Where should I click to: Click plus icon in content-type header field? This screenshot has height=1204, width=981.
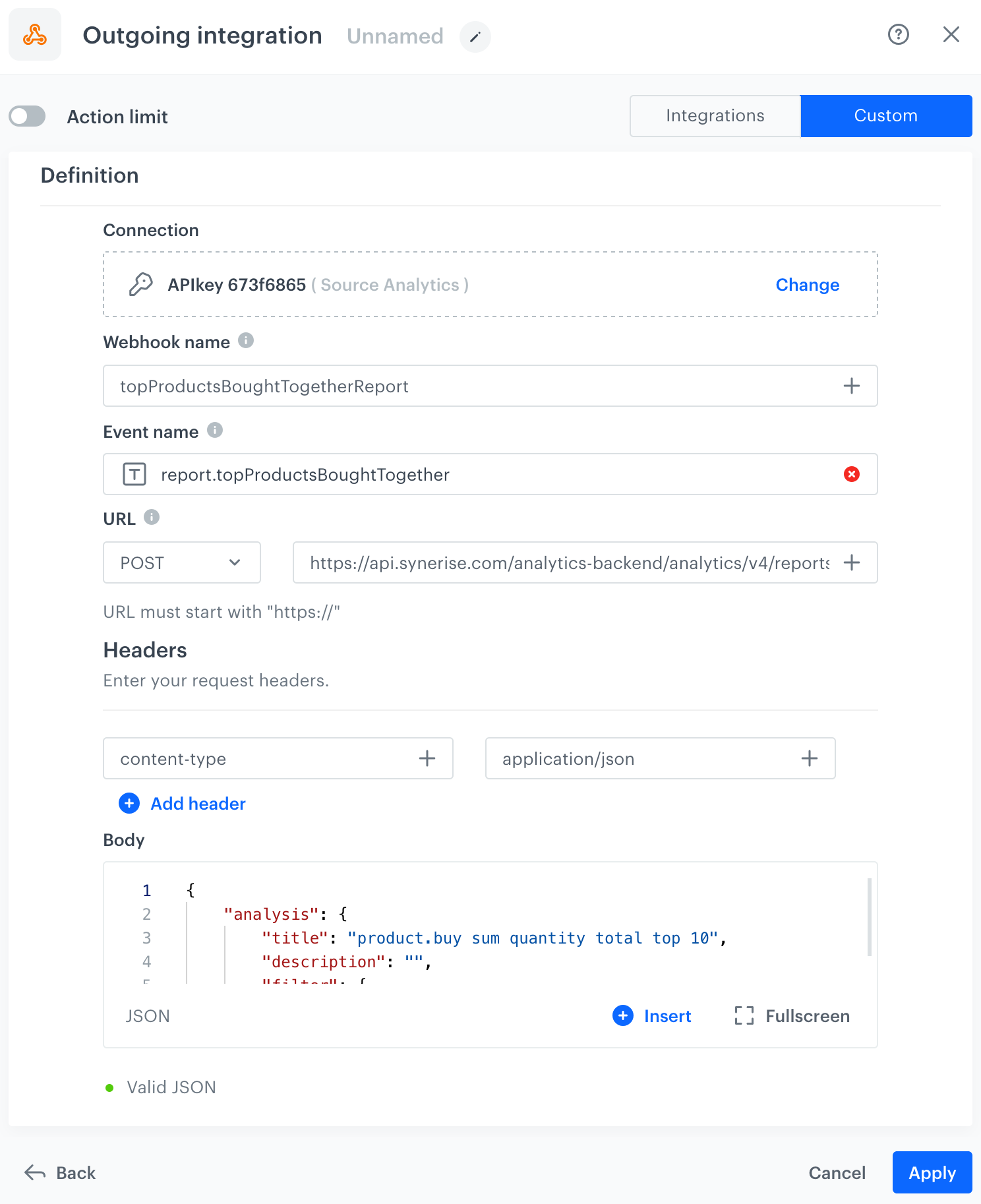click(427, 758)
